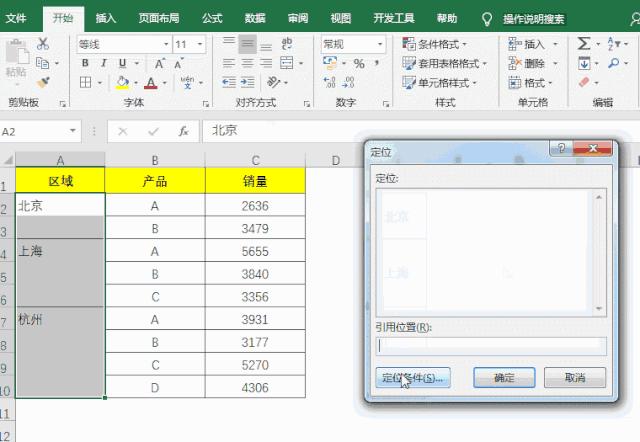Click the Merge and Center icon
Viewport: 640px width, 442px height.
(x=287, y=63)
